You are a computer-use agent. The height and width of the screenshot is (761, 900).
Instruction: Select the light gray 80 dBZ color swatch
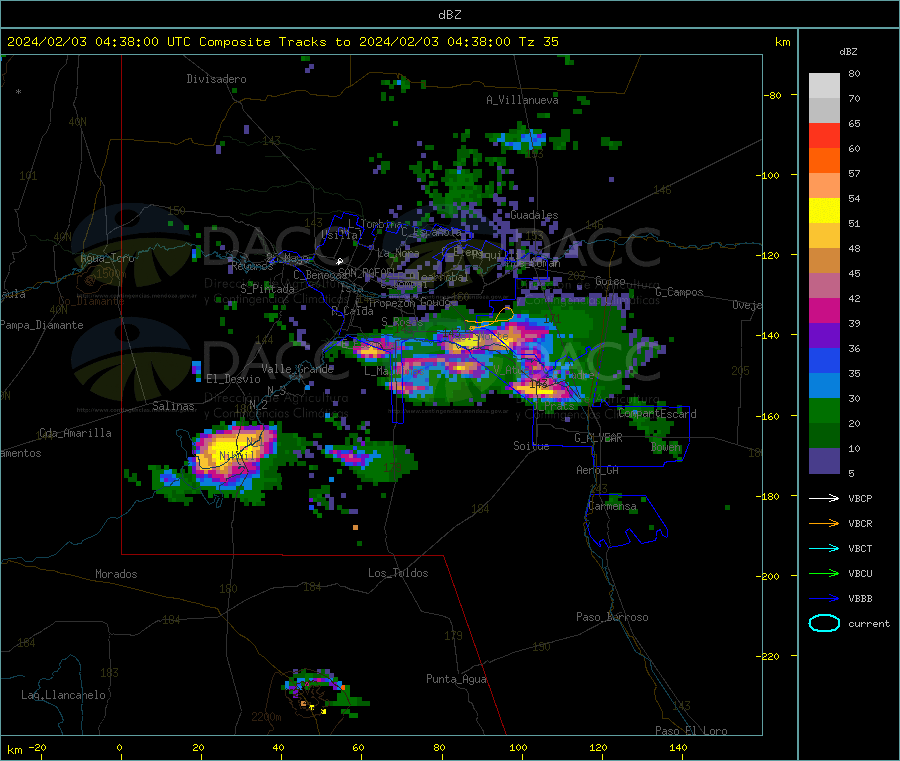point(824,86)
